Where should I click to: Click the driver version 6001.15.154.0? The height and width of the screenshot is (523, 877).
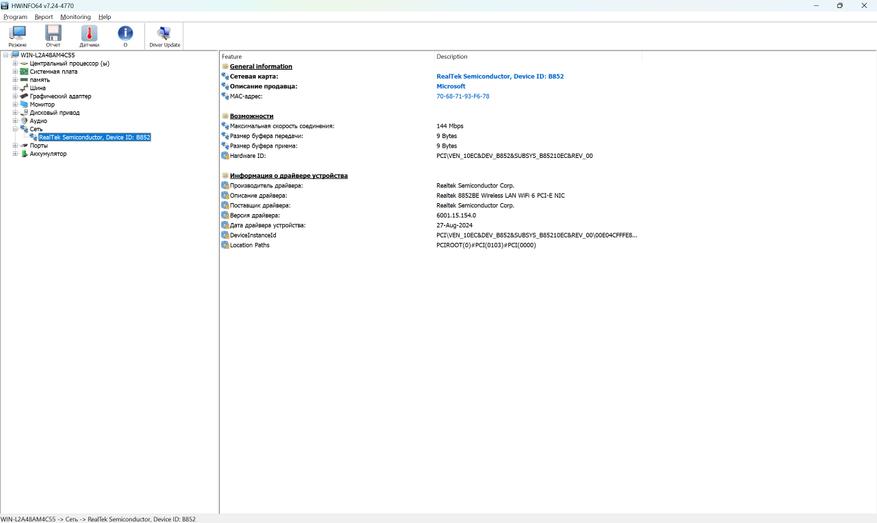[x=456, y=215]
